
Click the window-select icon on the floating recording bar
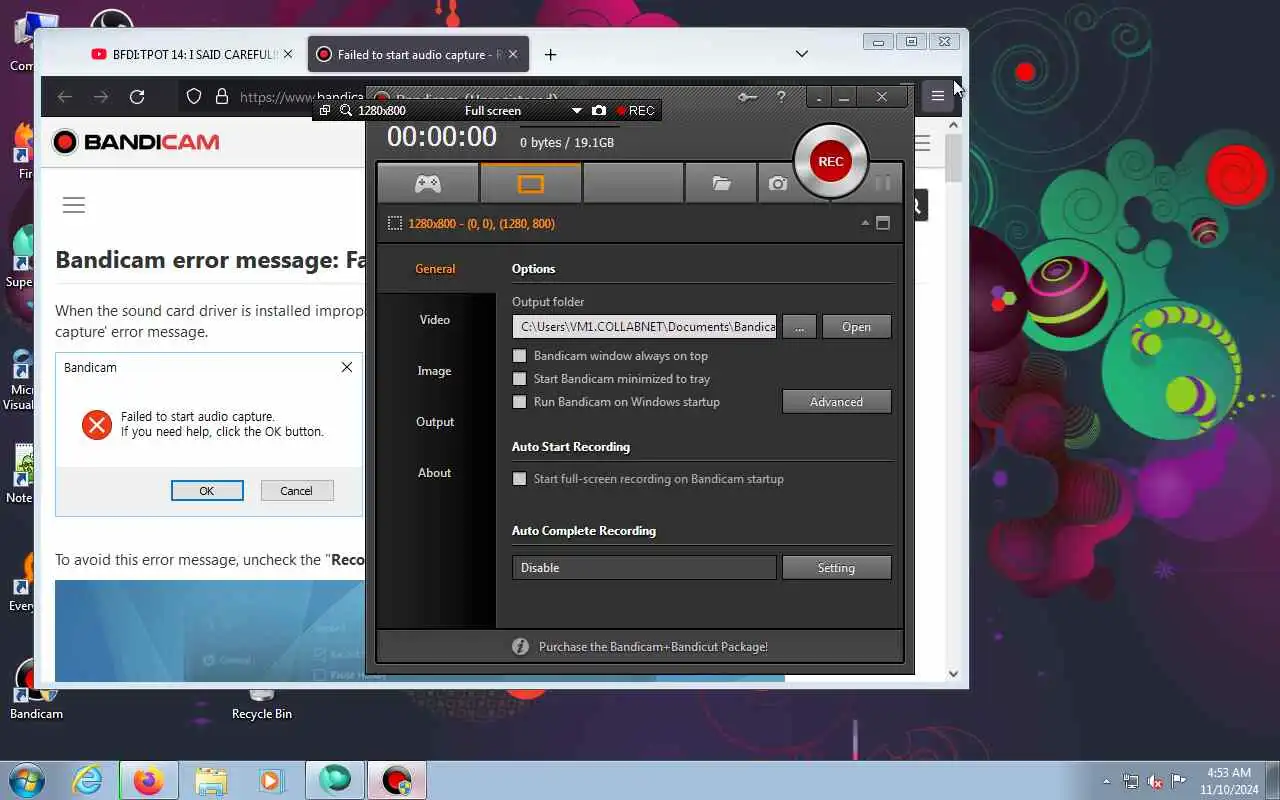coord(325,110)
